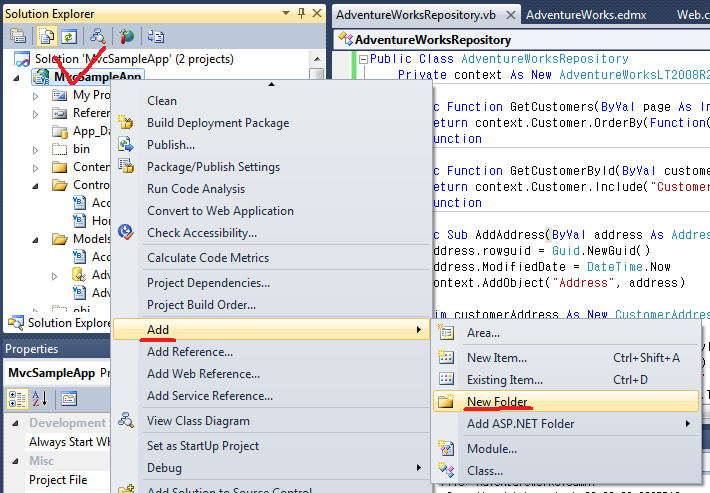Click the Content folder icon
Viewport: 710px width, 493px height.
[x=59, y=167]
